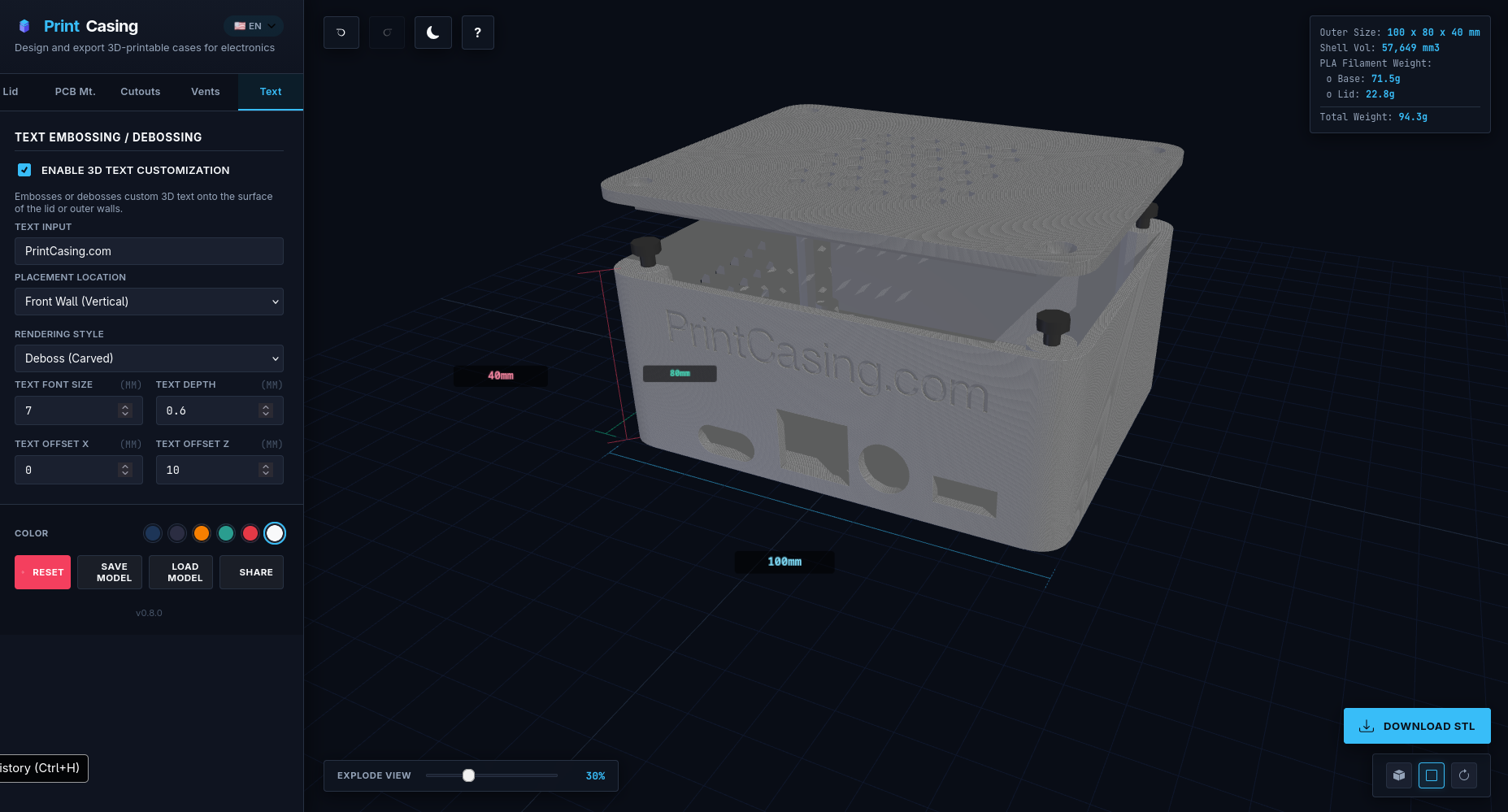Select the red color swatch

point(250,533)
